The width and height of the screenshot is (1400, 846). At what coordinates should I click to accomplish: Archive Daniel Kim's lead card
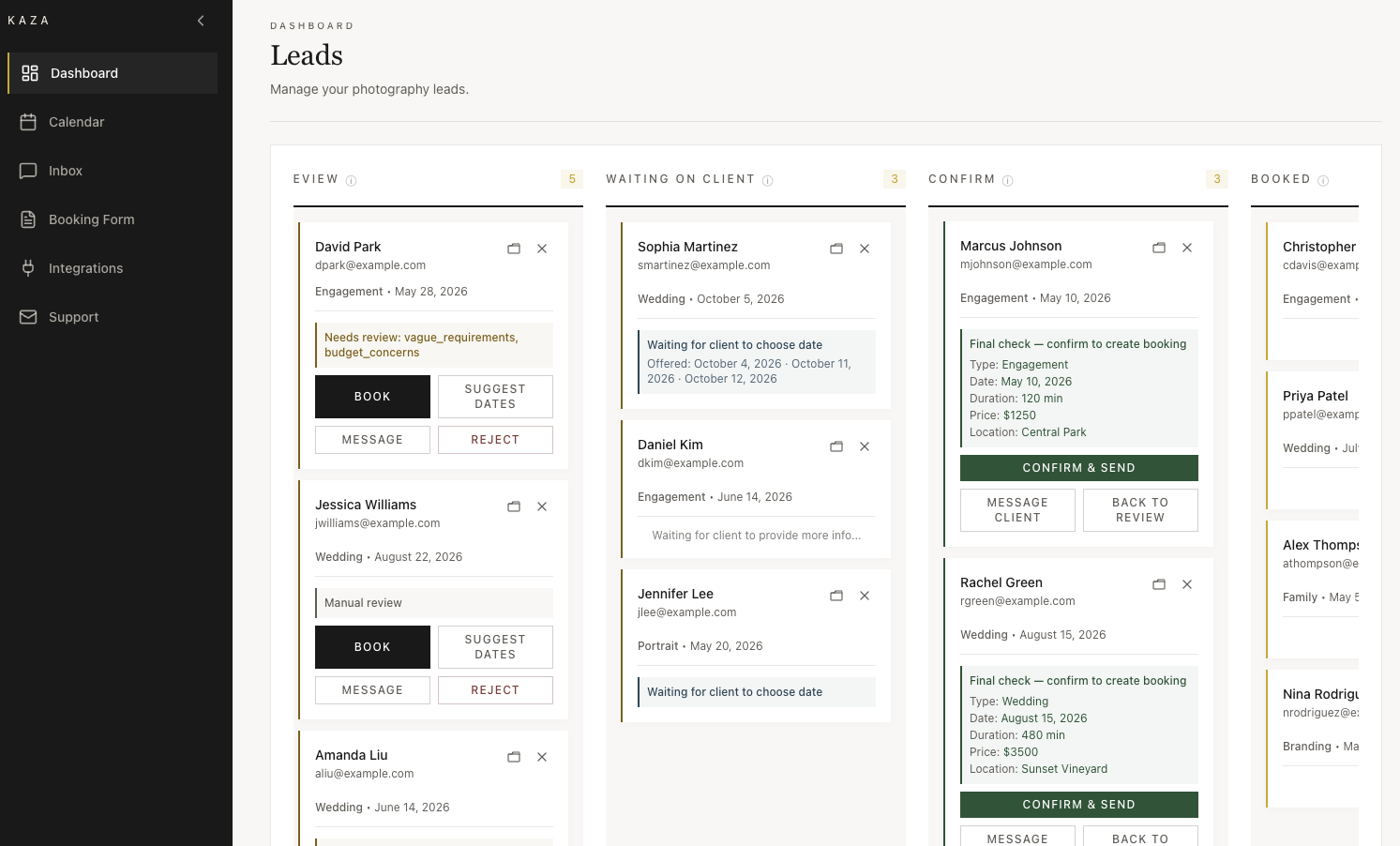pos(836,446)
